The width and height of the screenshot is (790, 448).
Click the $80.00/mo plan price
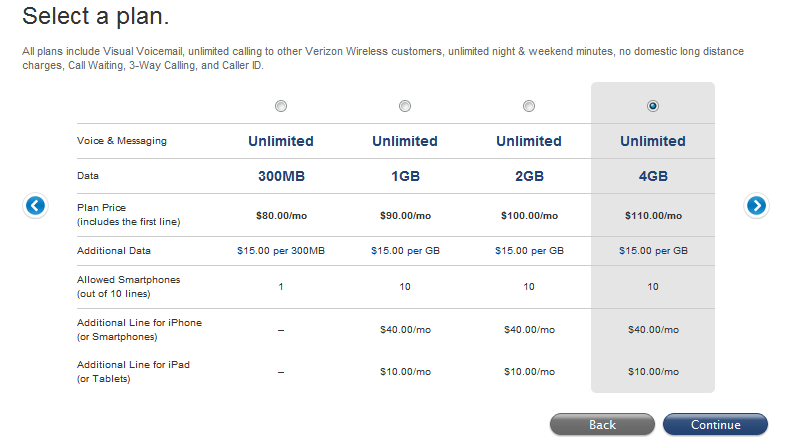point(280,216)
